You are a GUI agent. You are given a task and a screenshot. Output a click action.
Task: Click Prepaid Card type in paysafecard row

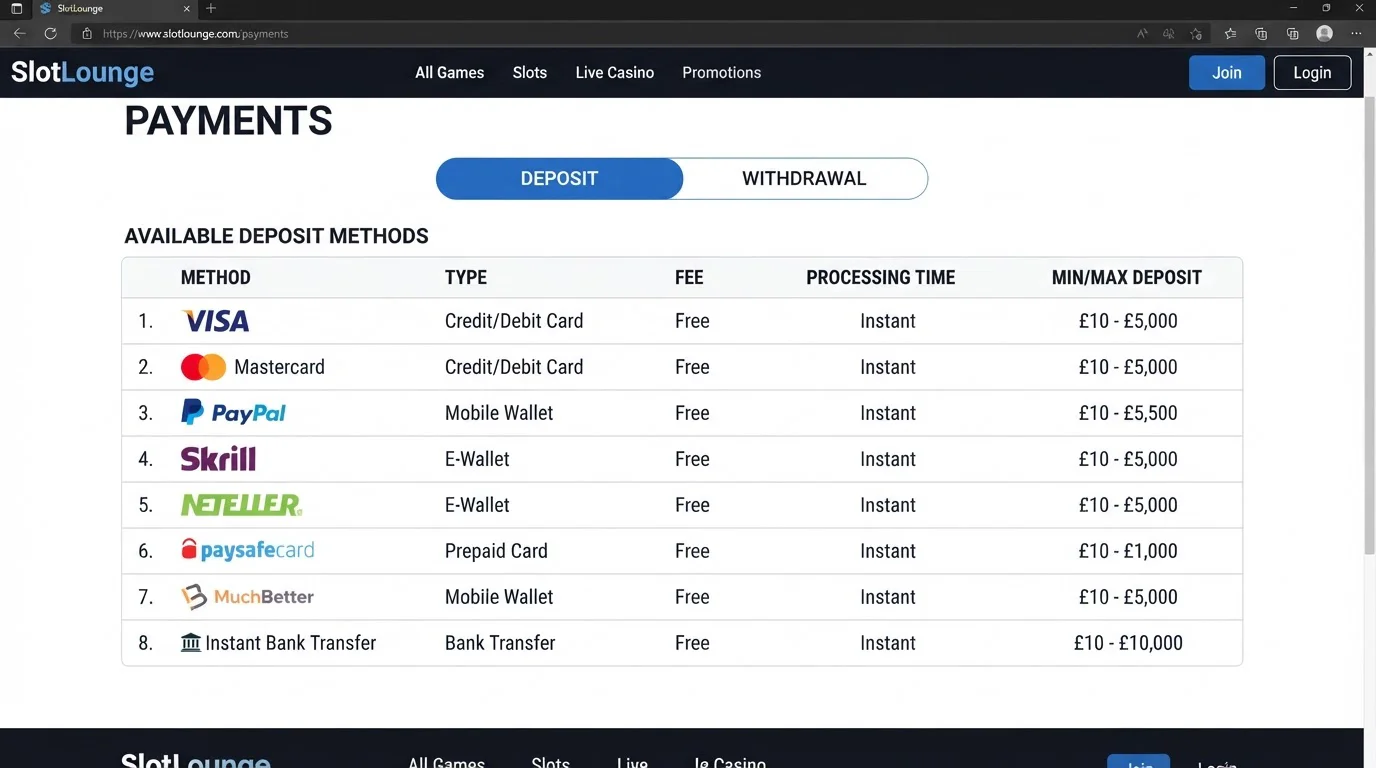click(496, 551)
